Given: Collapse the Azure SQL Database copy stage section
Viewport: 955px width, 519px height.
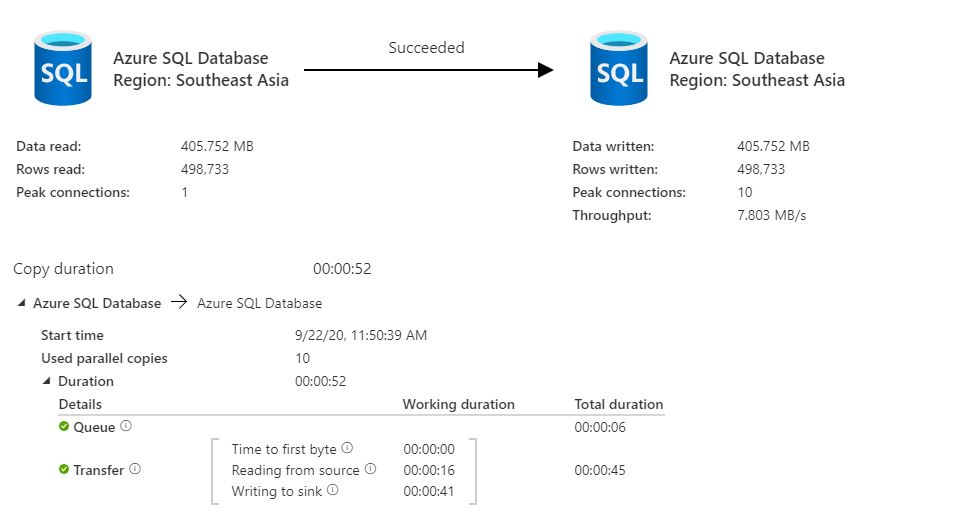Looking at the screenshot, I should 21,303.
